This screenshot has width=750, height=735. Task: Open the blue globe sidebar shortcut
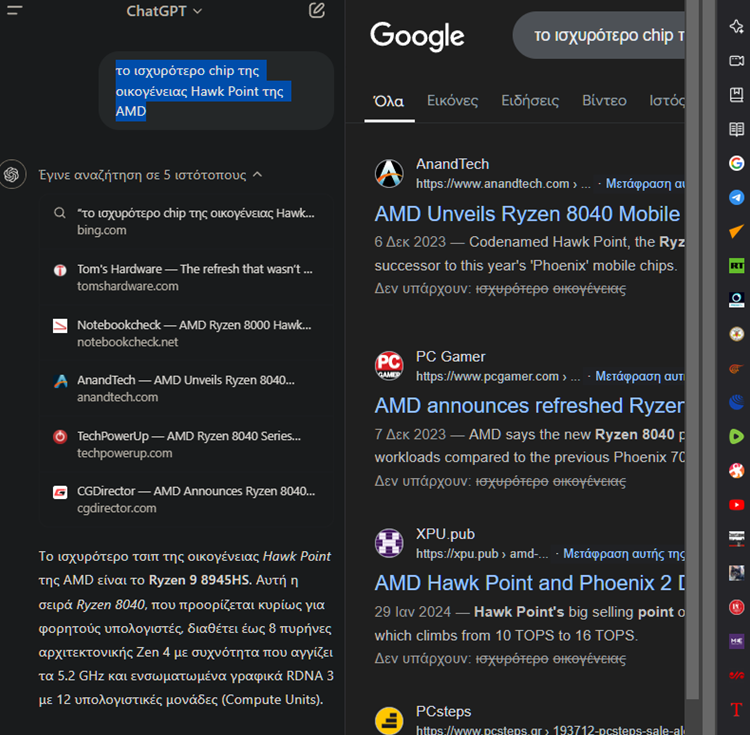coord(736,402)
